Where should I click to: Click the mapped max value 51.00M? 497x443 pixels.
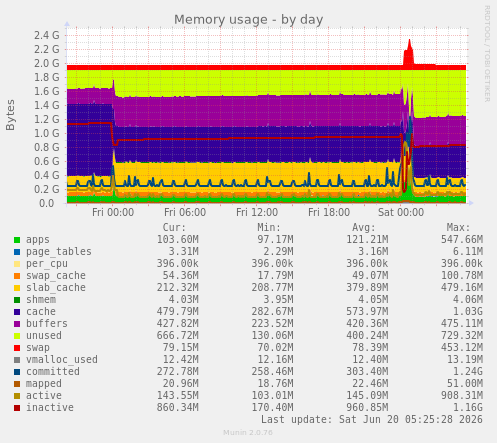[465, 384]
